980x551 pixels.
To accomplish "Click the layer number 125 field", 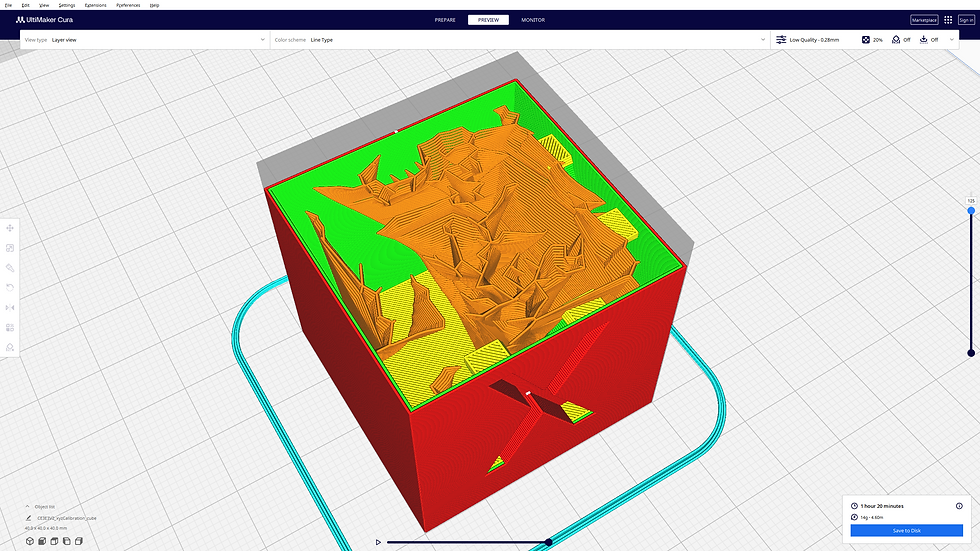I will tap(971, 201).
